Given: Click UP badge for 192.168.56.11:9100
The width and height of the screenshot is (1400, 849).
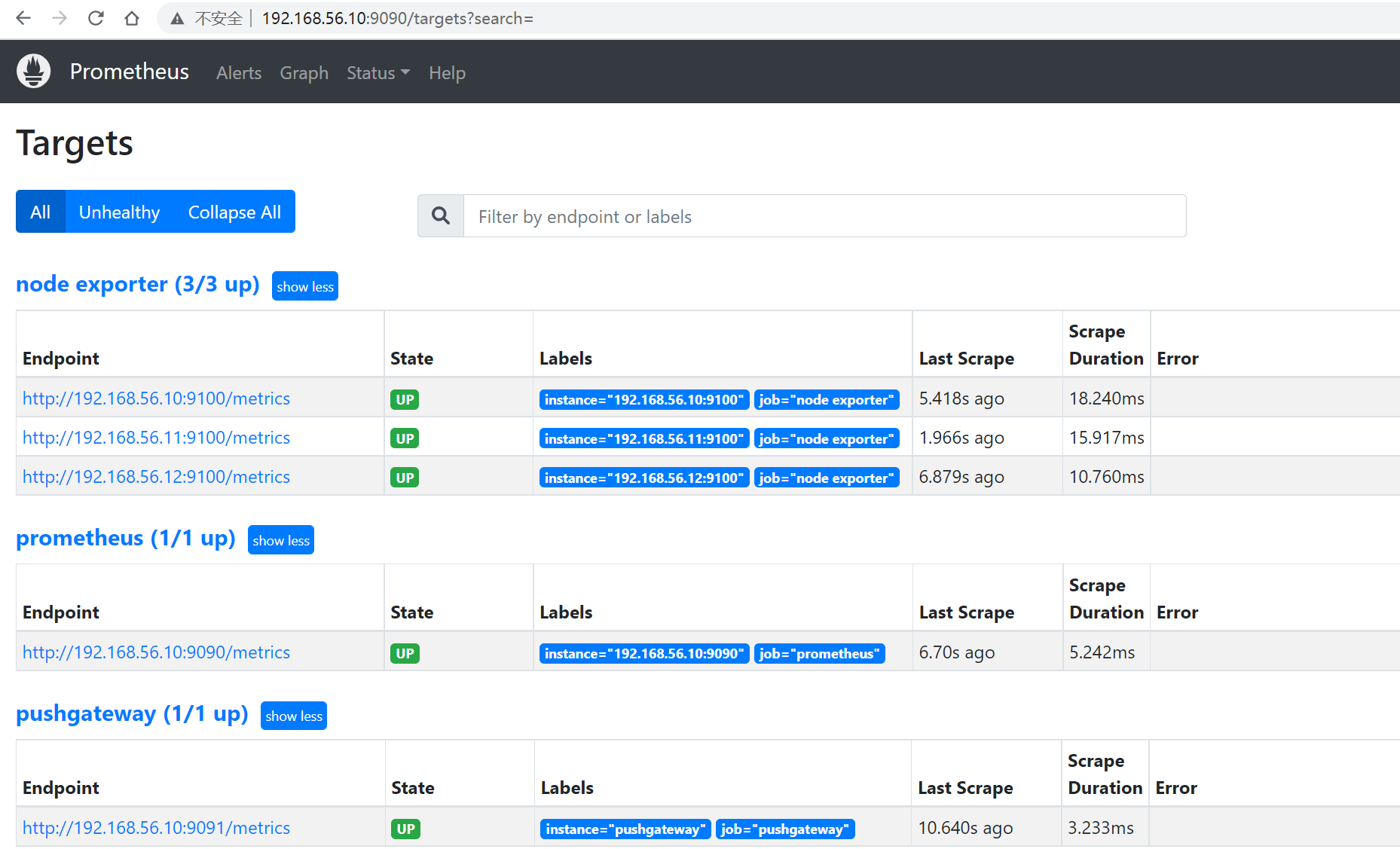Looking at the screenshot, I should pos(405,438).
